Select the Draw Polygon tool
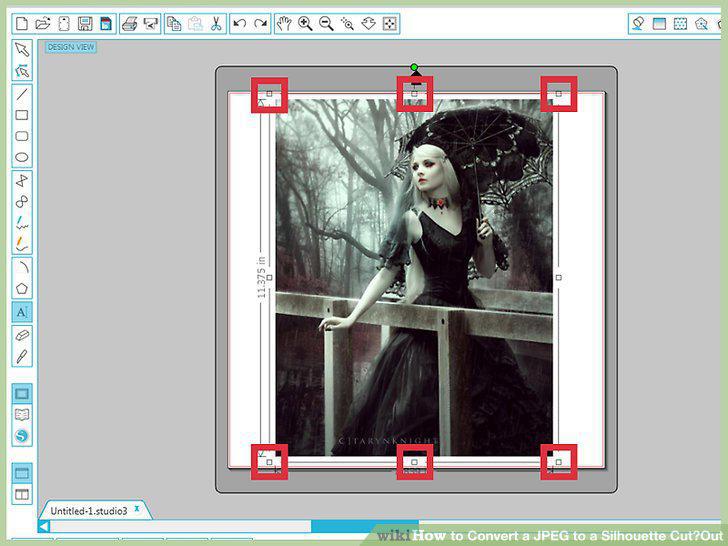This screenshot has height=546, width=728. coord(22,181)
